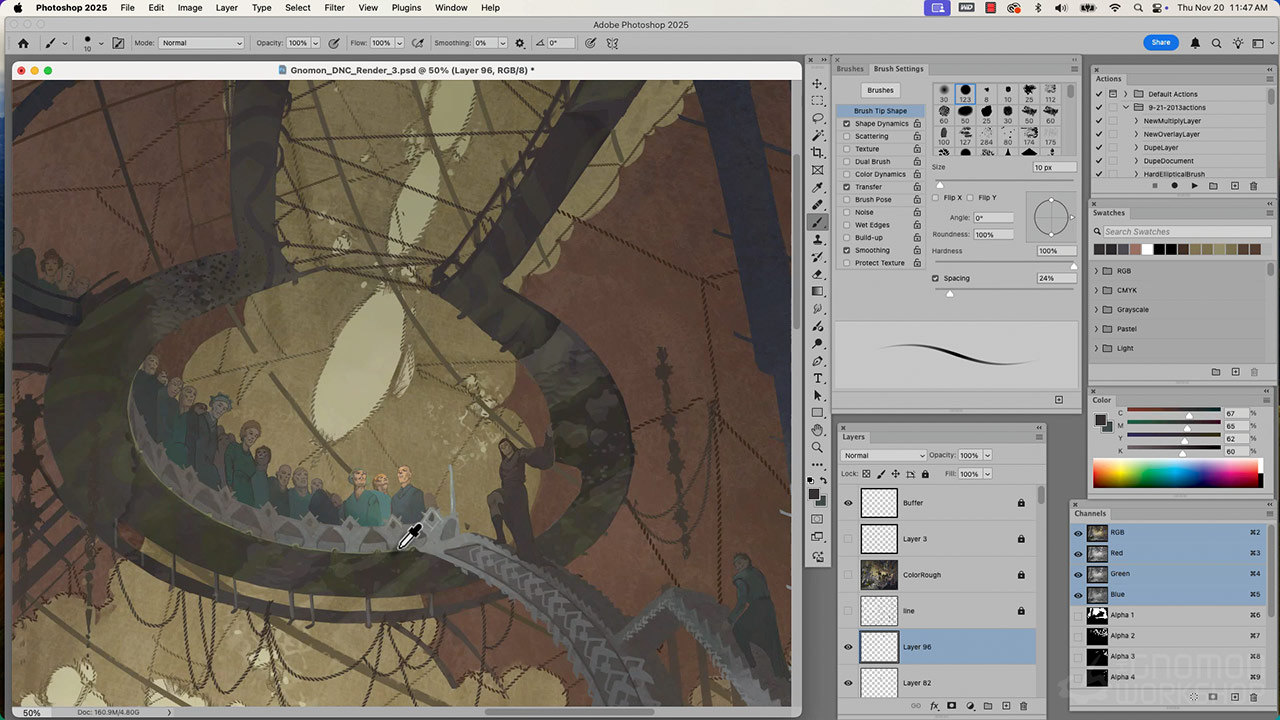
Task: Add a layer mask icon
Action: [951, 706]
